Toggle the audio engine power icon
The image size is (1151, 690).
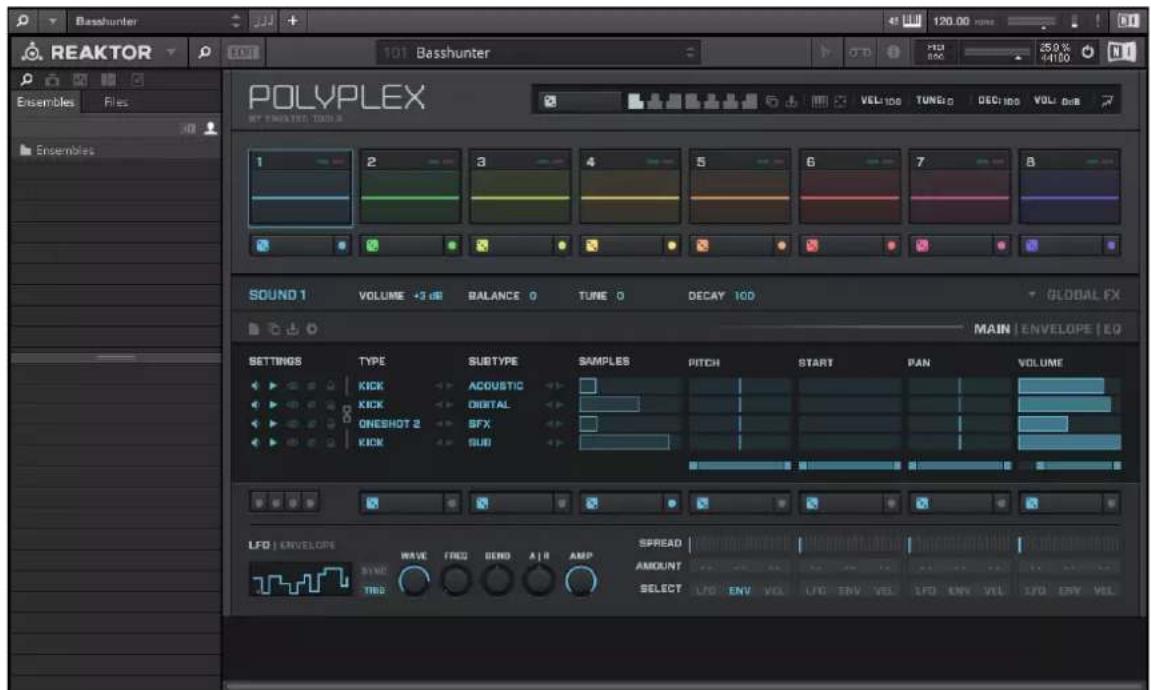[x=1088, y=52]
